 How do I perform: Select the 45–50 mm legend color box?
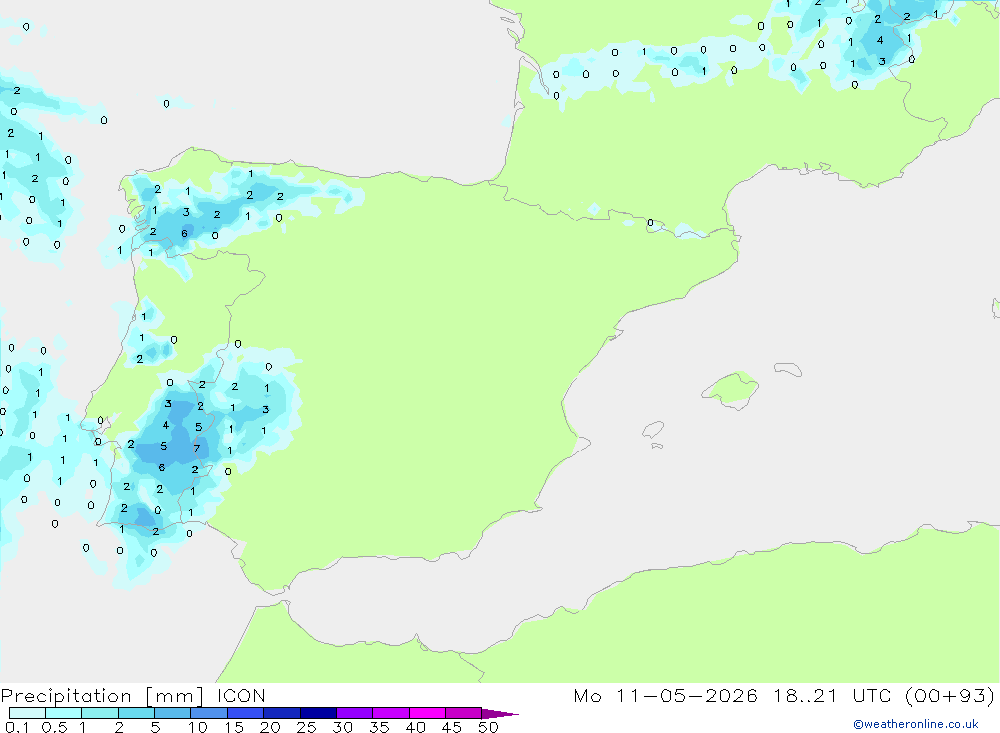[463, 713]
